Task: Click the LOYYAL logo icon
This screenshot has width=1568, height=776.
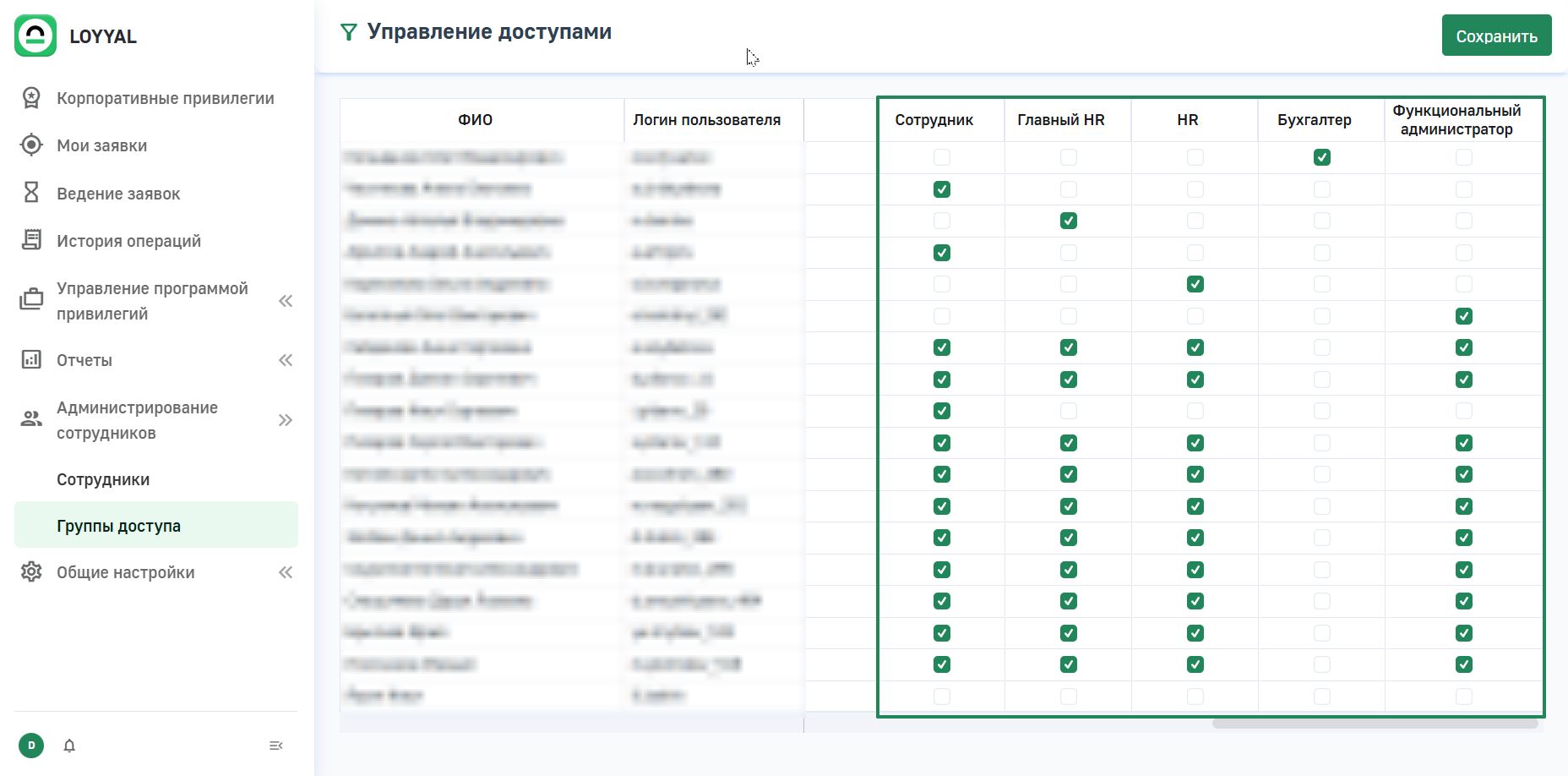Action: [x=35, y=36]
